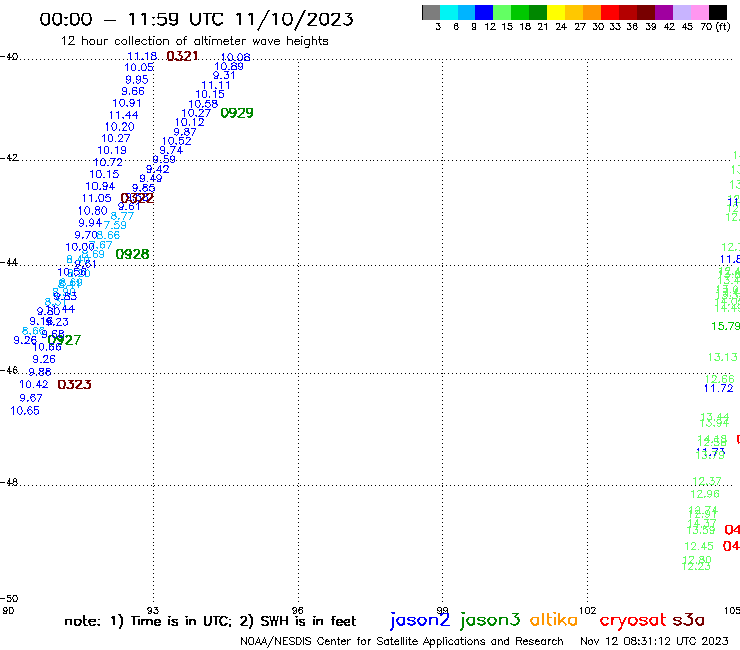Click the wave height value '10.52'
Image resolution: width=740 pixels, height=650 pixels.
pos(177,141)
